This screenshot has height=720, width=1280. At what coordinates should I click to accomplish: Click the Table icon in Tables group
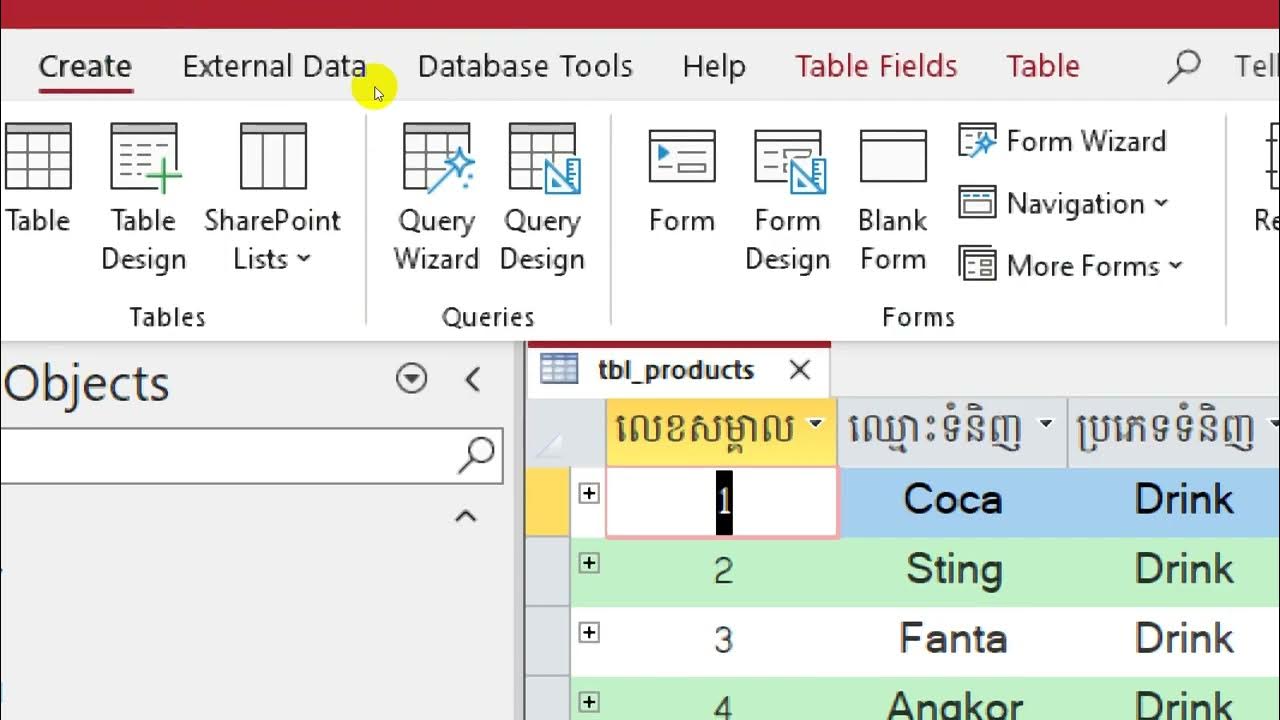pos(38,180)
